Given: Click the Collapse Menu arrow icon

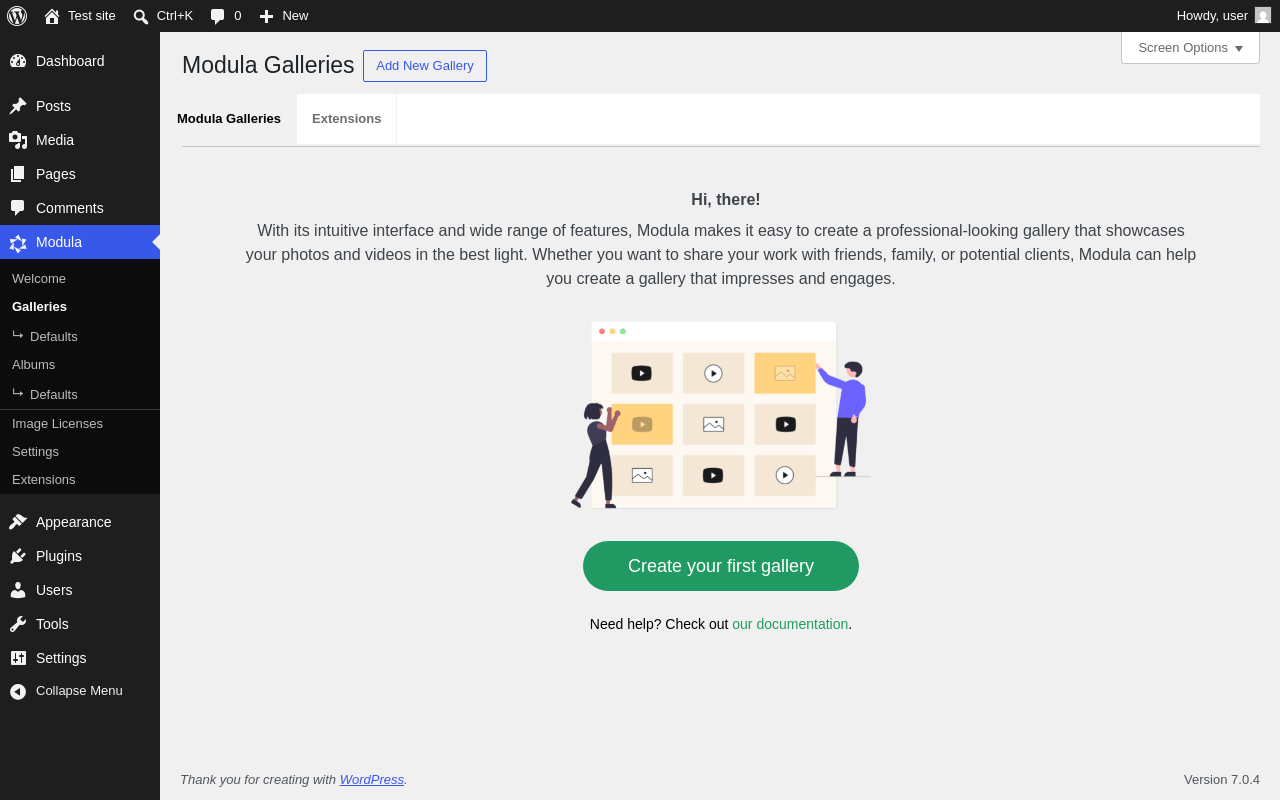Looking at the screenshot, I should pos(18,691).
